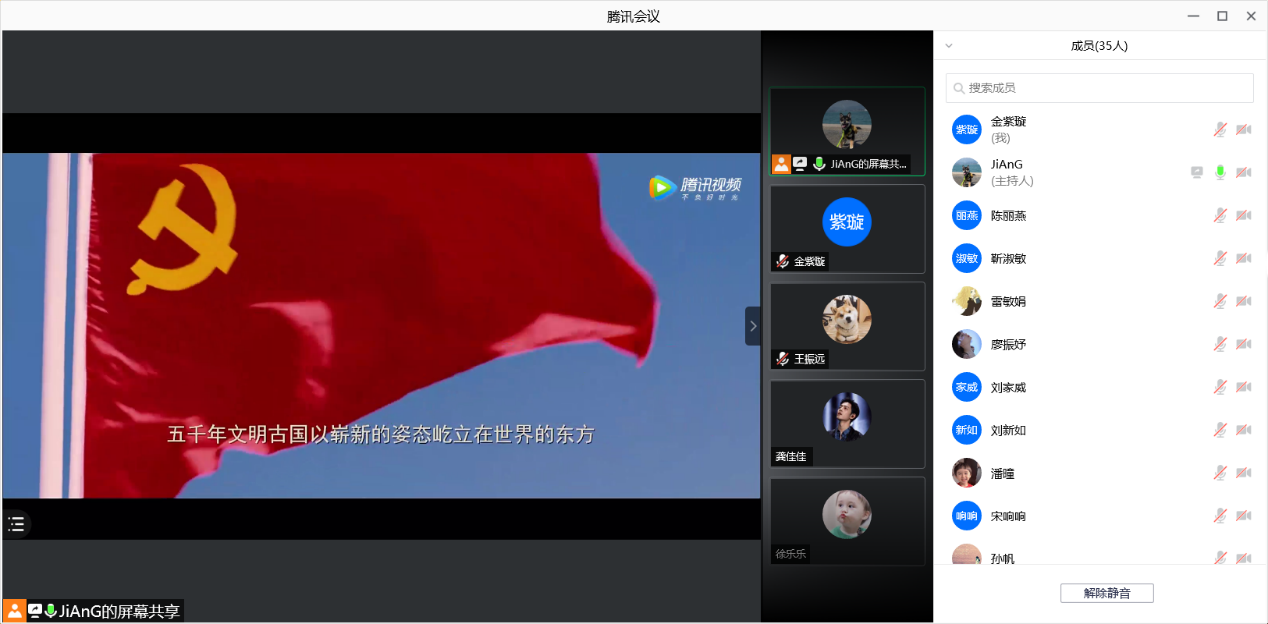Click the name 刘家威 in the member list
Viewport: 1268px width, 624px height.
pos(1008,387)
